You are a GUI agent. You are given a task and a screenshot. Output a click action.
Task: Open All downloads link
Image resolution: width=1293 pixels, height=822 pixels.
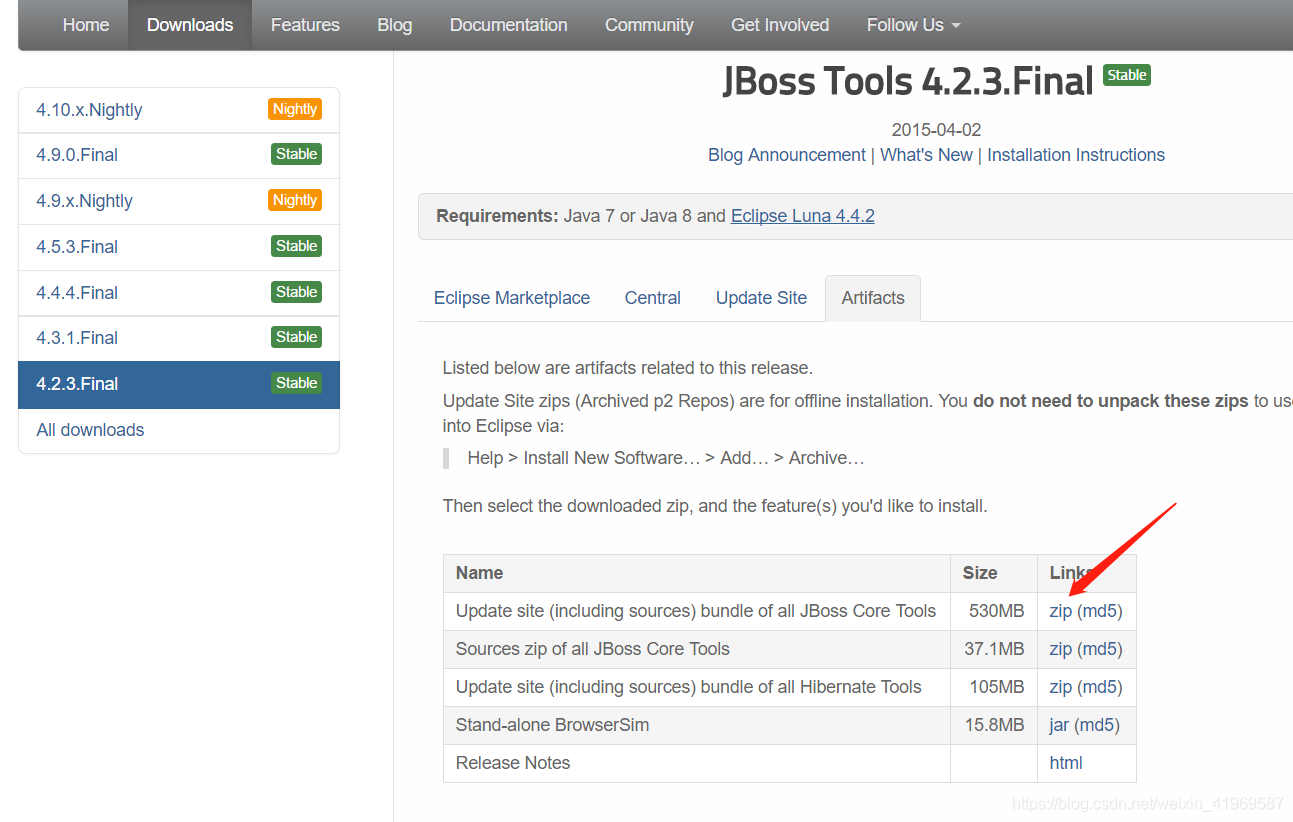[90, 430]
